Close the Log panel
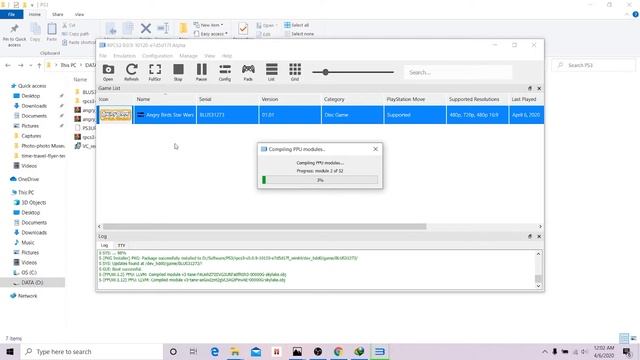The height and width of the screenshot is (360, 640). pyautogui.click(x=539, y=236)
